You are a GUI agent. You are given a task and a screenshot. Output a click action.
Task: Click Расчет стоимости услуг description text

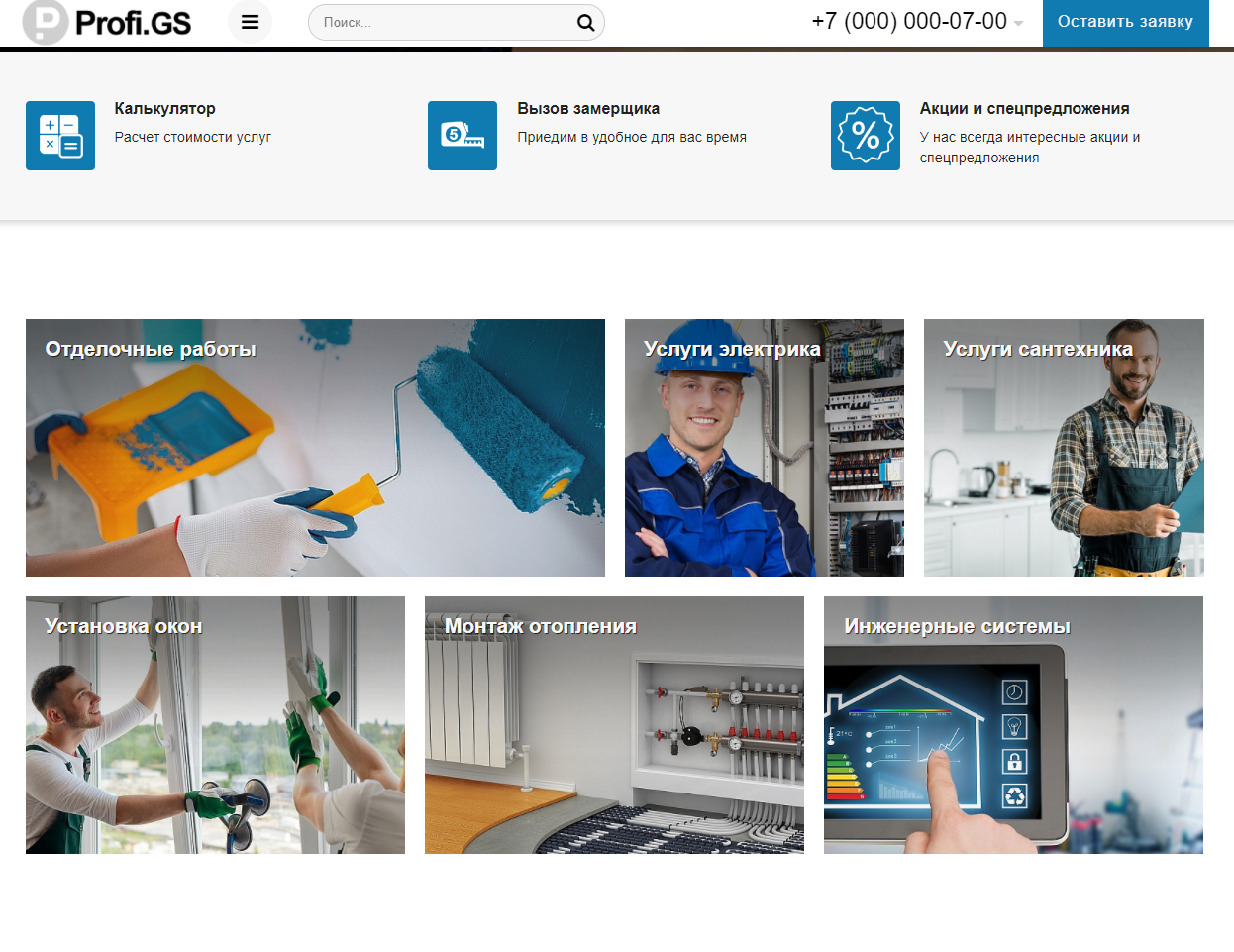192,138
